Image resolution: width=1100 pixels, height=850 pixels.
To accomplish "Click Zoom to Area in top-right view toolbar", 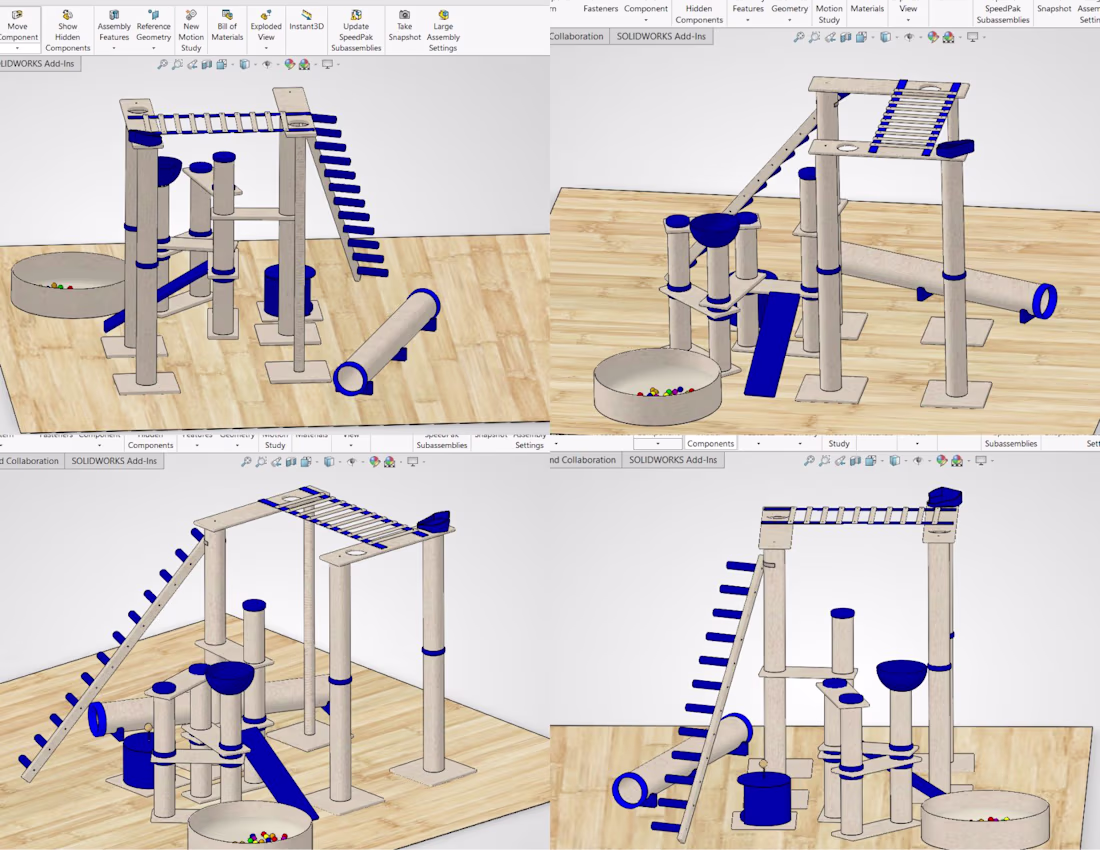I will [x=814, y=37].
